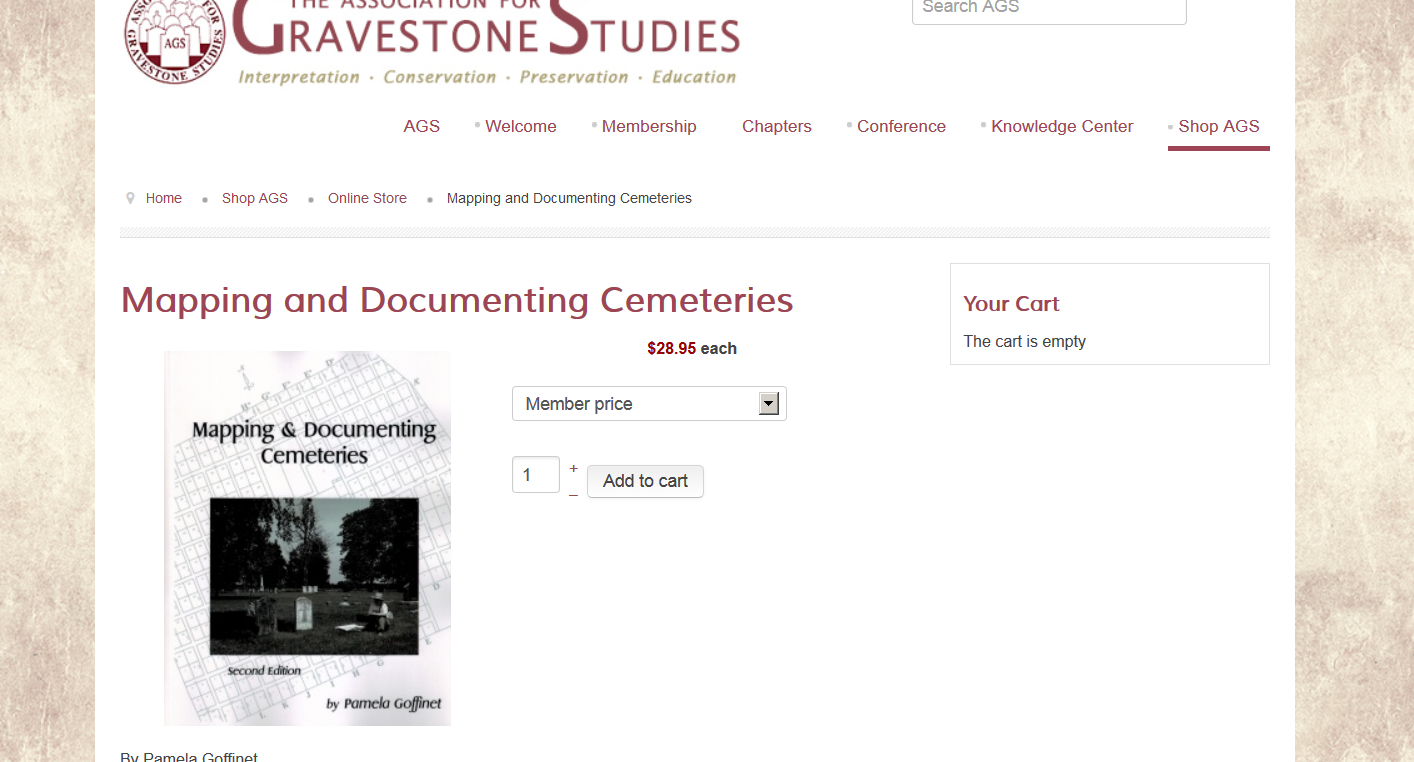This screenshot has width=1414, height=762.
Task: Click the breadcrumb location pin icon
Action: click(130, 198)
